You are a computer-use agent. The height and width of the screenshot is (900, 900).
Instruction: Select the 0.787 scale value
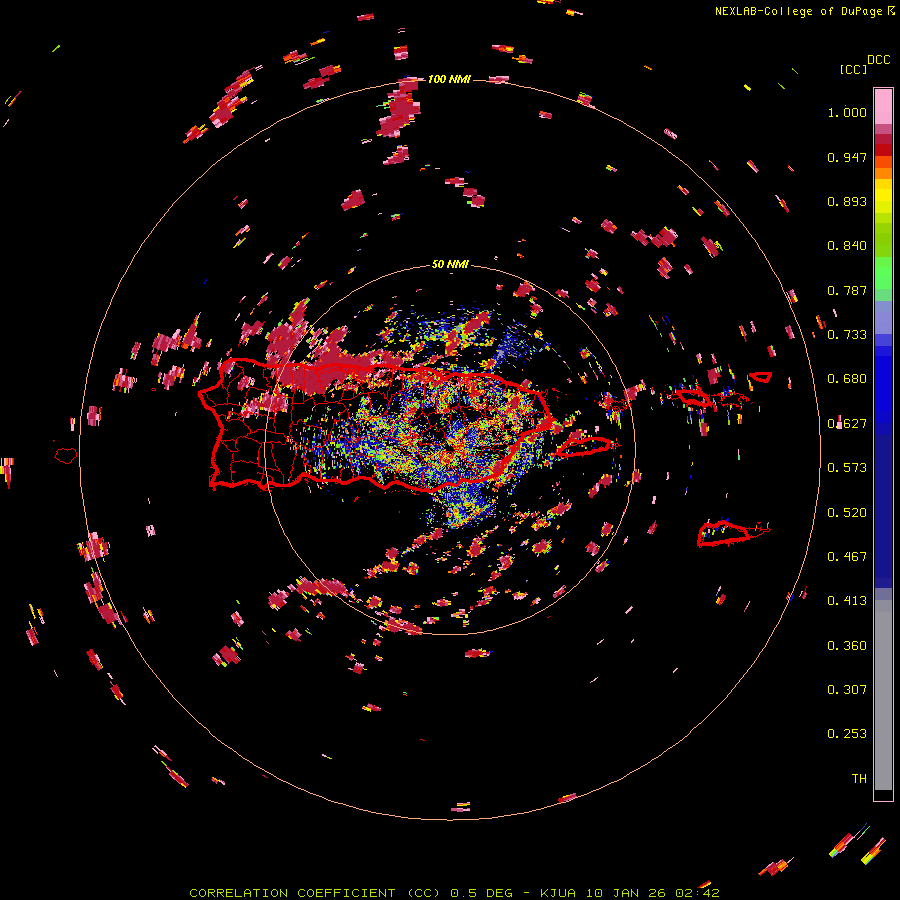click(x=847, y=290)
